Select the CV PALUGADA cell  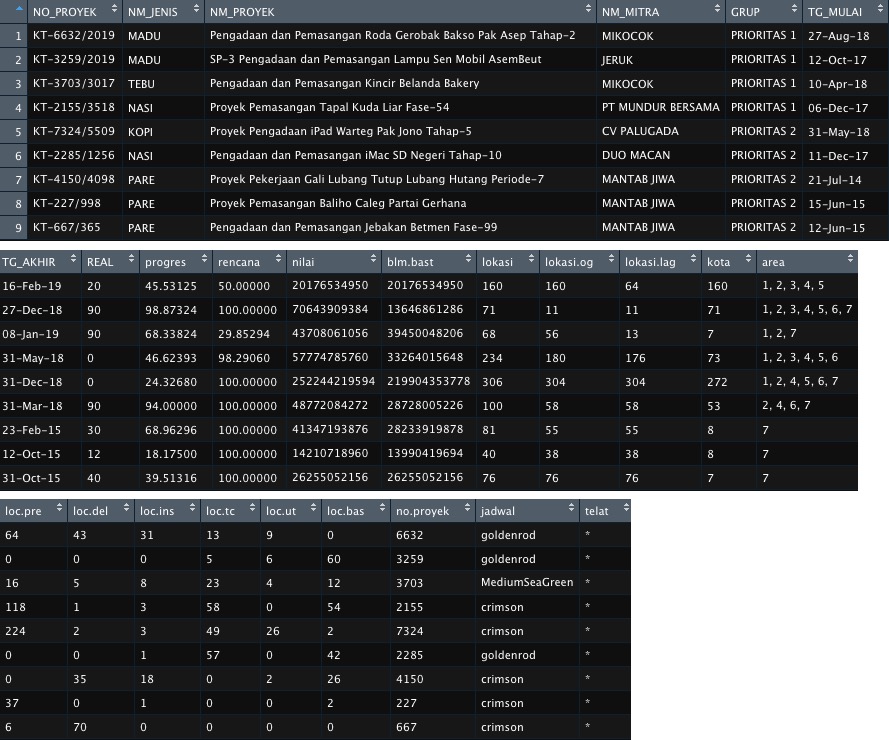click(640, 131)
